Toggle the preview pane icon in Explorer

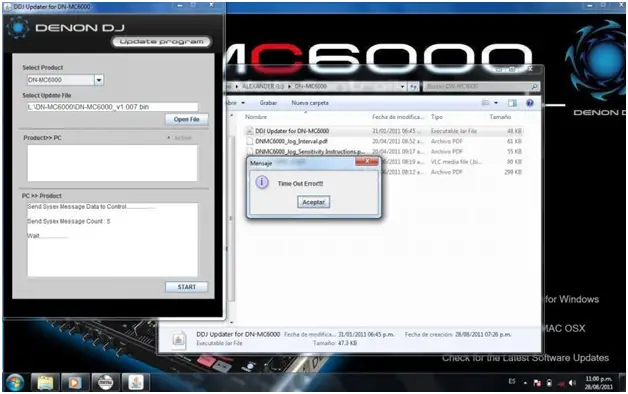click(x=512, y=103)
